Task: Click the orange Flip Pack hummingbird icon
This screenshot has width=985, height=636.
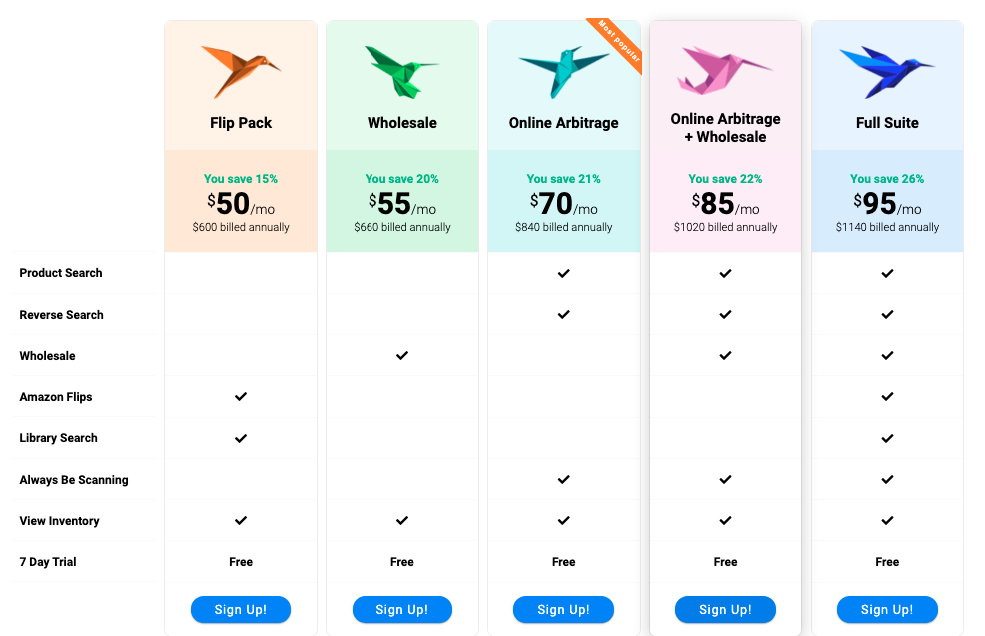Action: (241, 72)
